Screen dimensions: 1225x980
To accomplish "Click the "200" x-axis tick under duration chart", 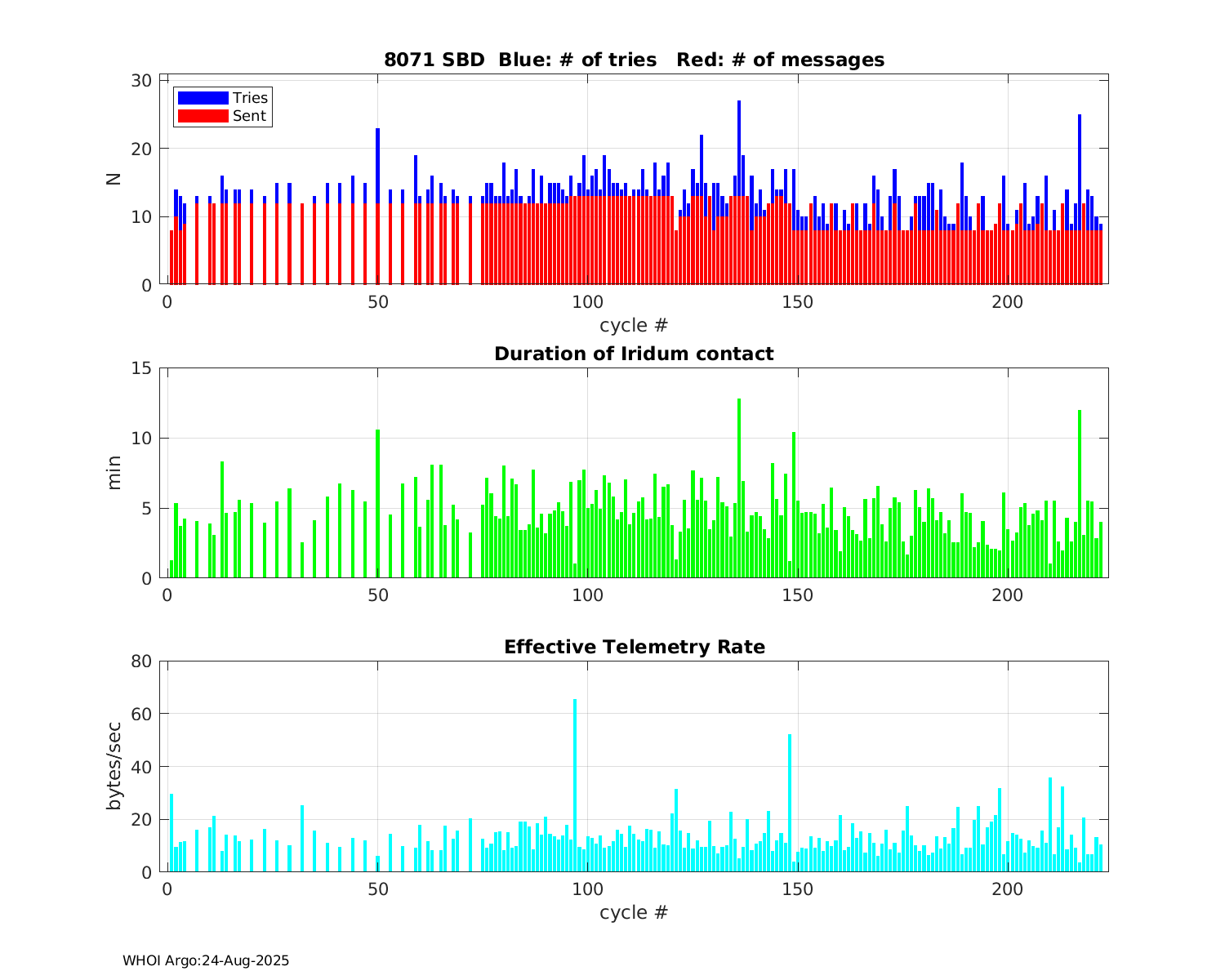I will pyautogui.click(x=1007, y=595).
